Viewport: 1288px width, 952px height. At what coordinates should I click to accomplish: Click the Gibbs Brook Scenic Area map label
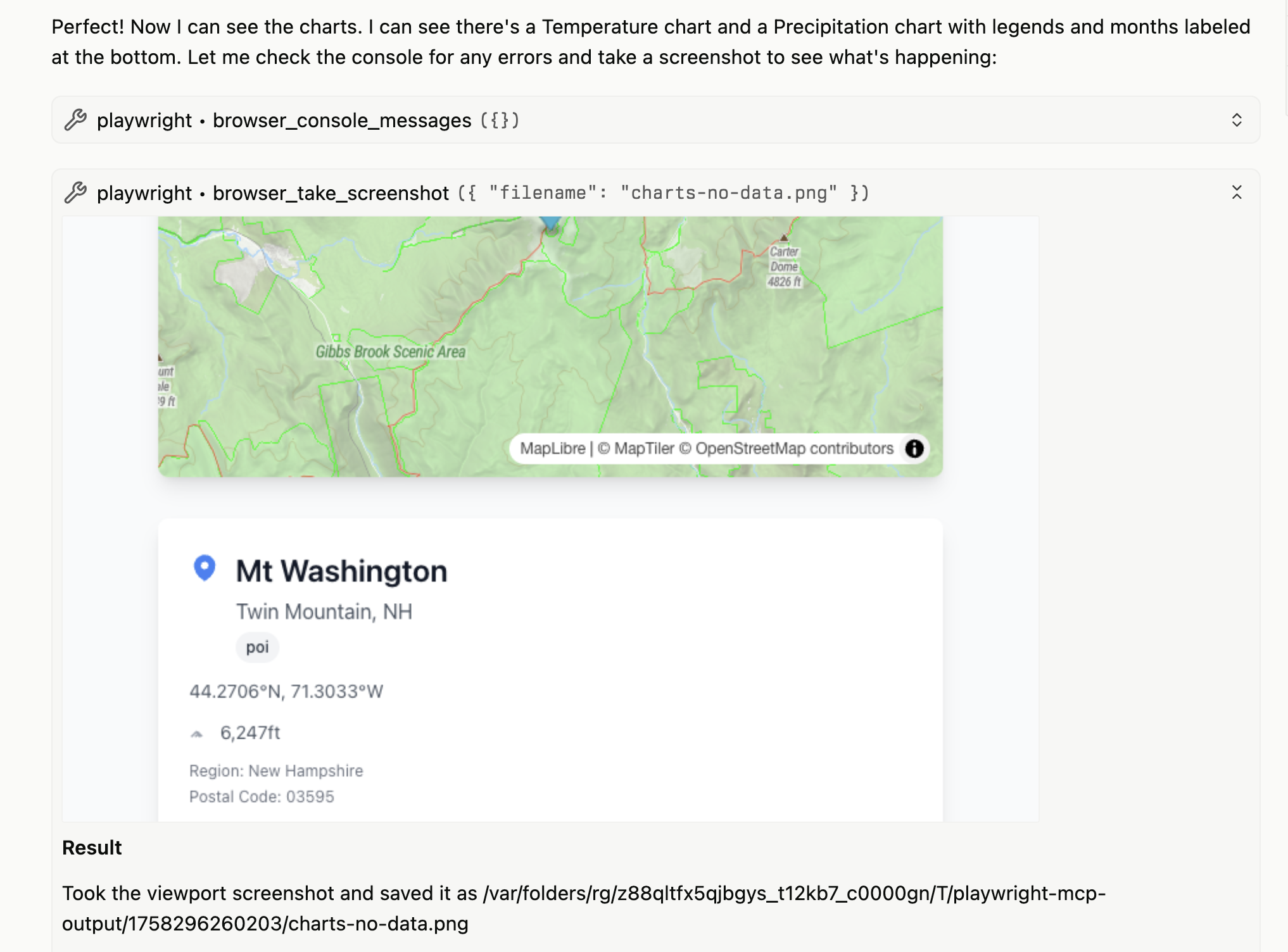point(390,352)
